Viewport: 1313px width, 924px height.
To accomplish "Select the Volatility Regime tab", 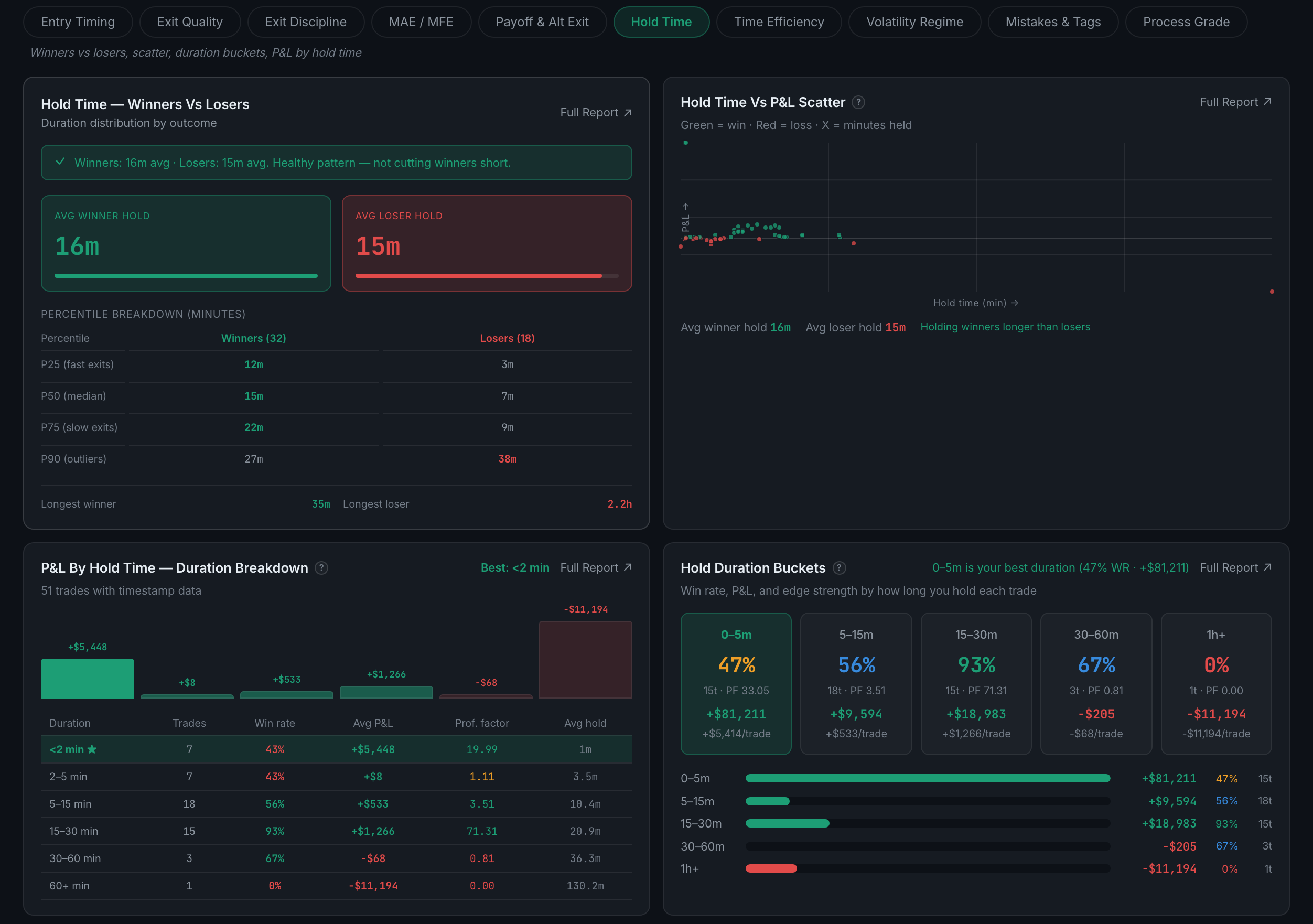I will coord(914,22).
